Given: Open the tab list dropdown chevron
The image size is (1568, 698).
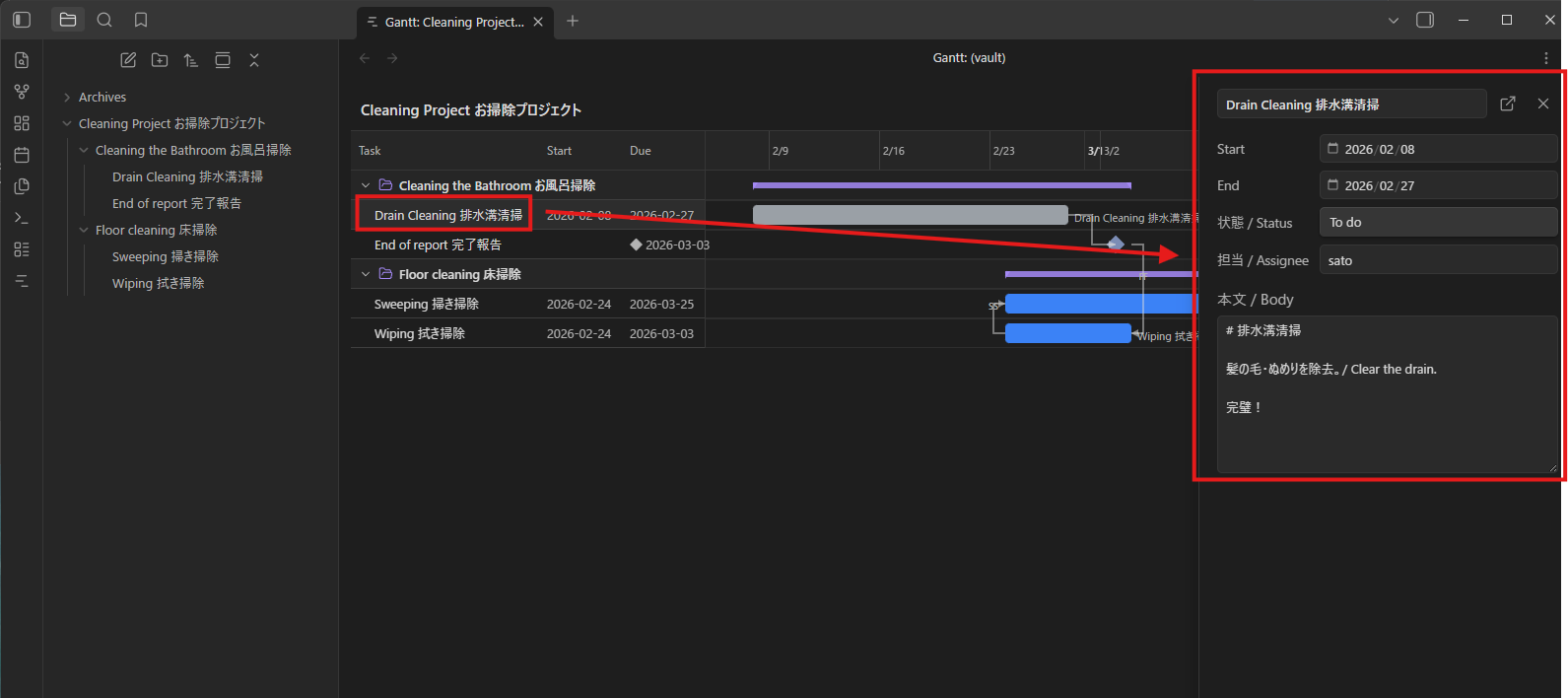Looking at the screenshot, I should pyautogui.click(x=1394, y=21).
